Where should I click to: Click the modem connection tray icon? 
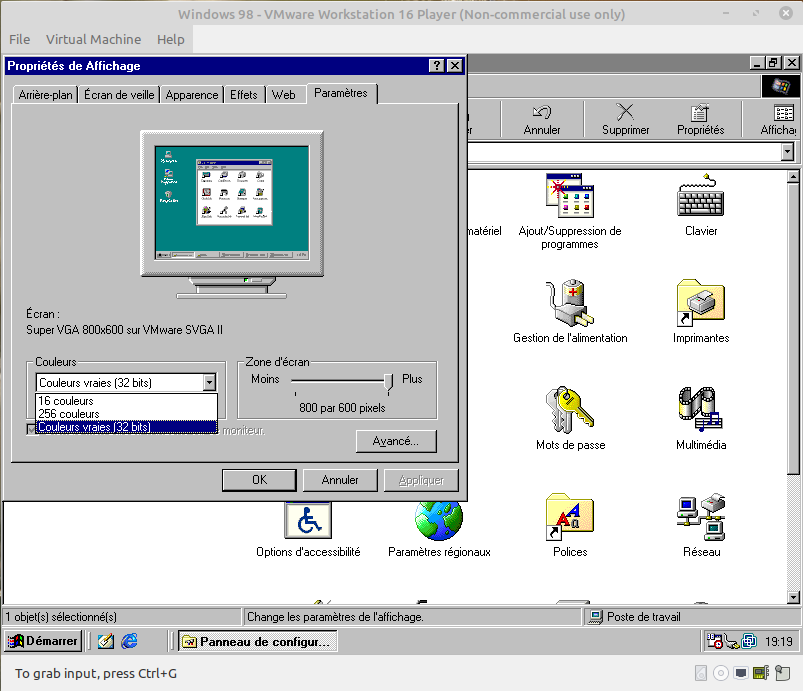pyautogui.click(x=732, y=641)
